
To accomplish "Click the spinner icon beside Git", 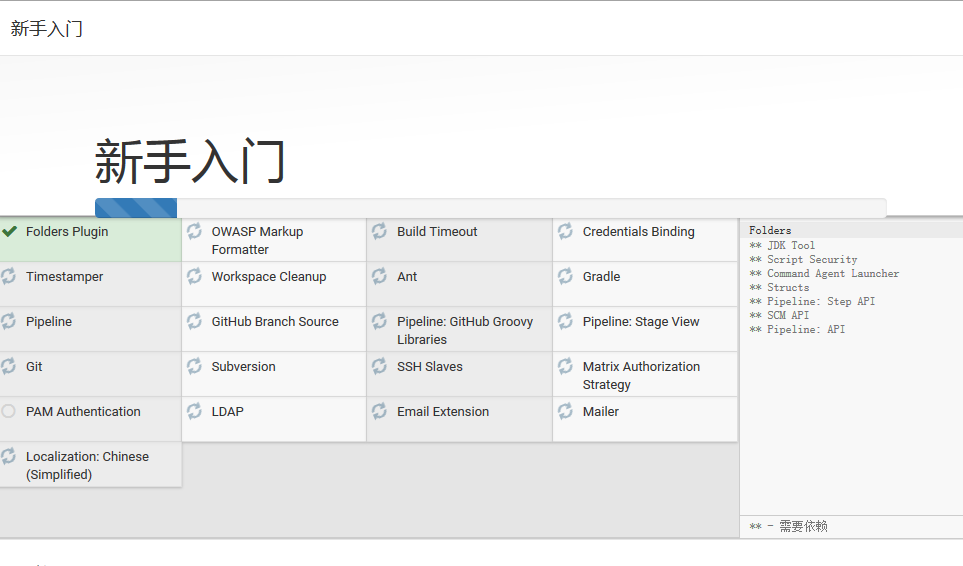I will pyautogui.click(x=9, y=366).
